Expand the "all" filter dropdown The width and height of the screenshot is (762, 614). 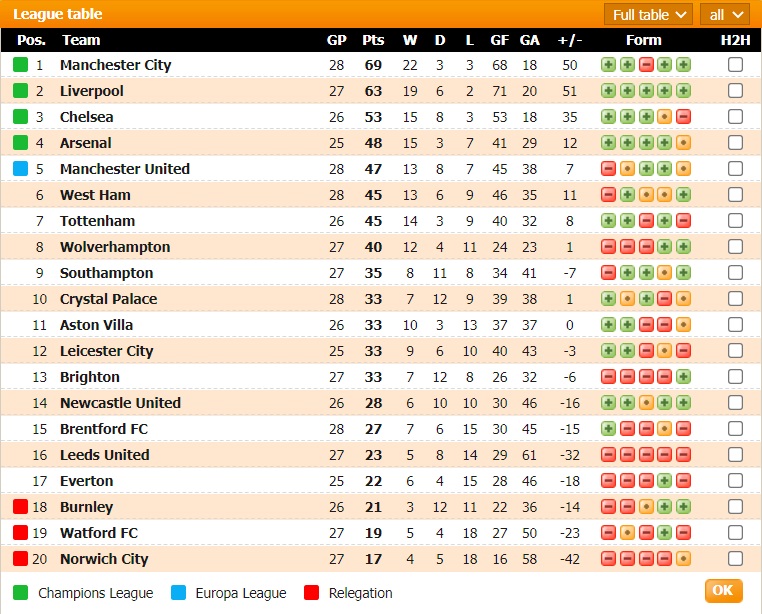726,14
